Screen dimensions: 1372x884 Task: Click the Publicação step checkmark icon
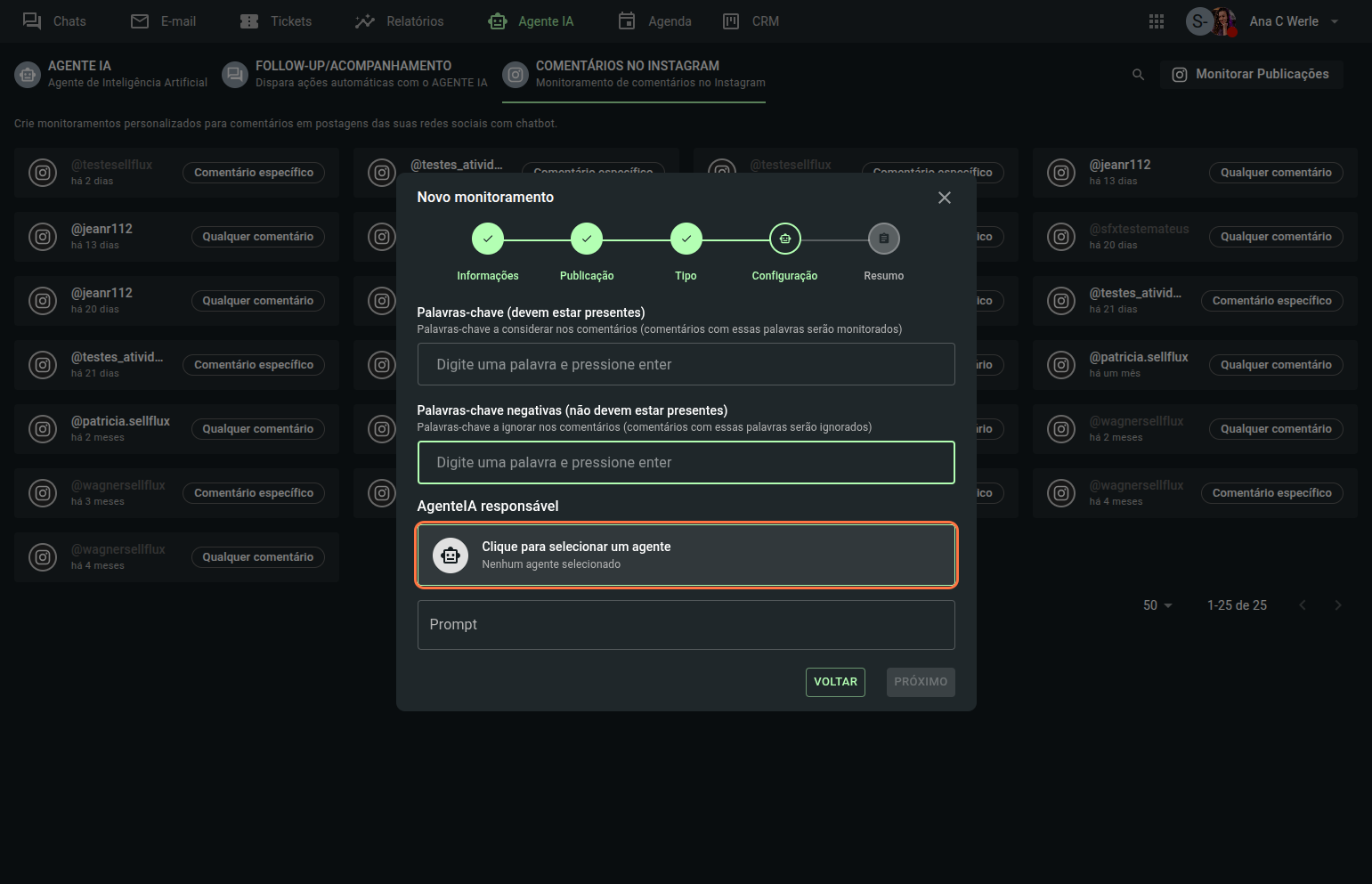(586, 239)
